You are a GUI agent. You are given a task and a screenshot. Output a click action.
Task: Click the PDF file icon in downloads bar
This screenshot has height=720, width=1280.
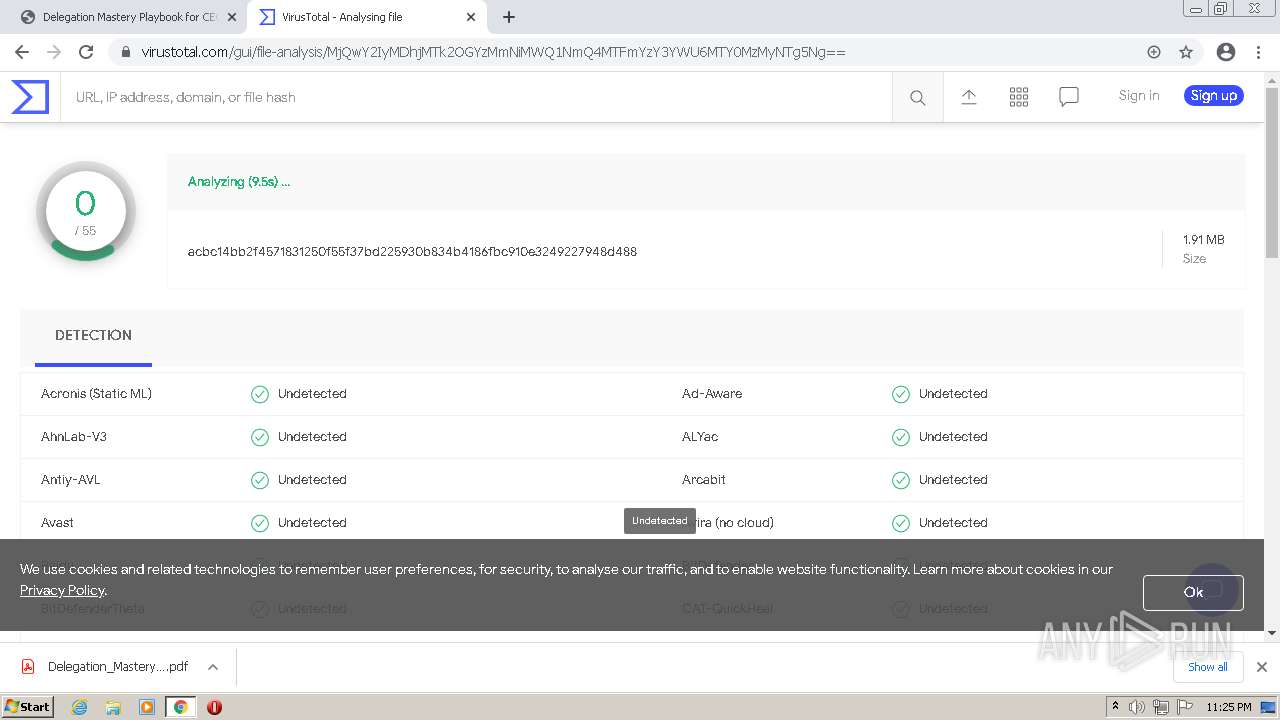click(x=28, y=667)
